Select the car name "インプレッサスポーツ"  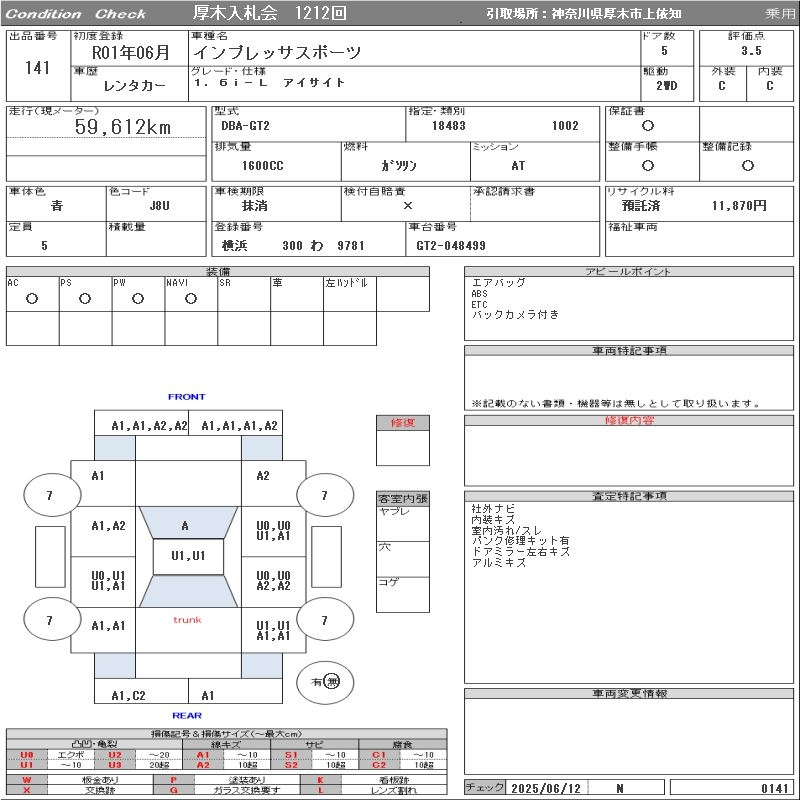[x=277, y=52]
